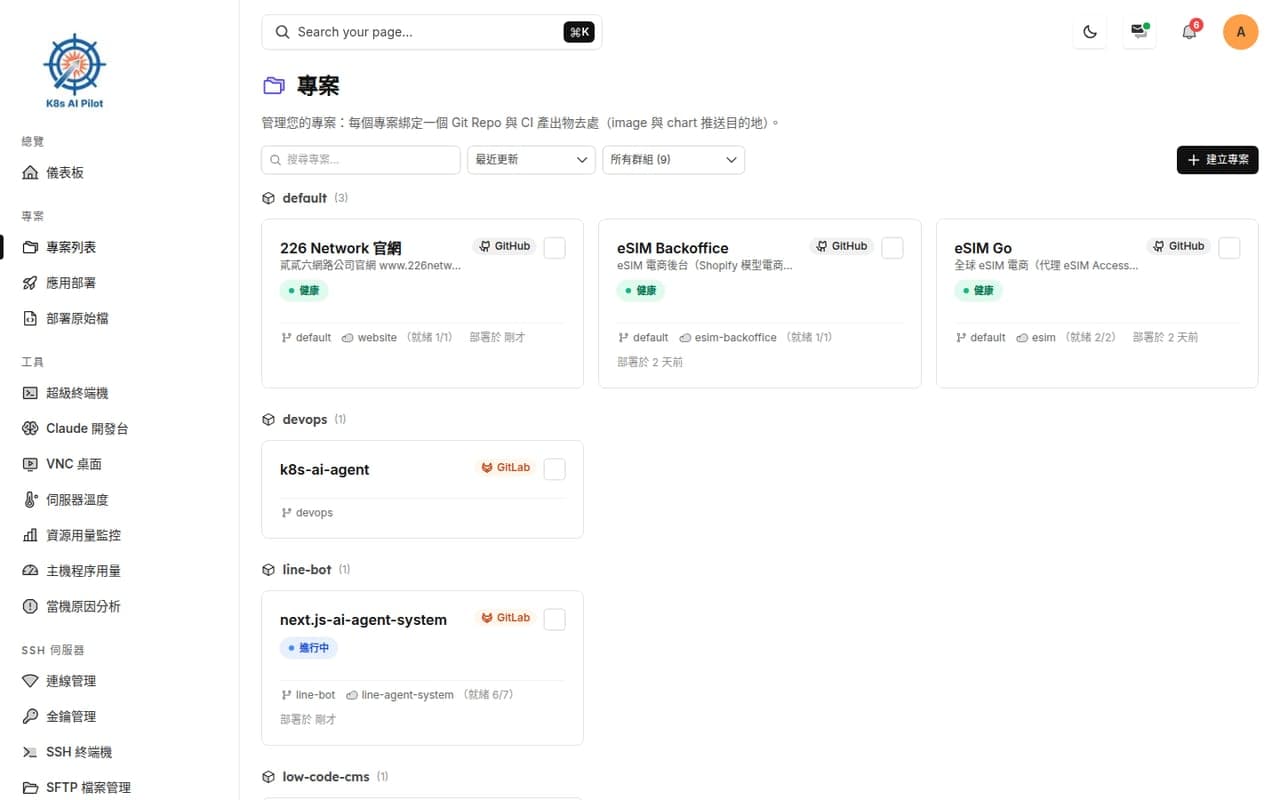This screenshot has width=1280, height=800.
Task: Click the 搜尋專案 search field
Action: (361, 160)
